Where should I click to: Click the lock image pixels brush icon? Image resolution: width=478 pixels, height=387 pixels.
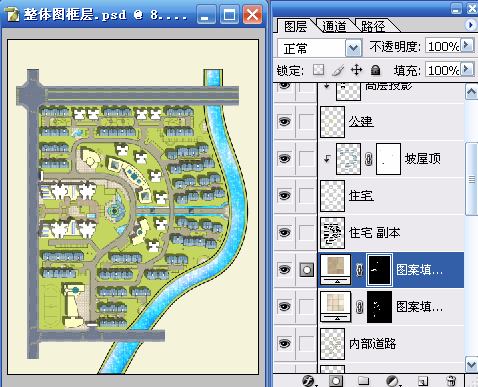click(x=338, y=70)
